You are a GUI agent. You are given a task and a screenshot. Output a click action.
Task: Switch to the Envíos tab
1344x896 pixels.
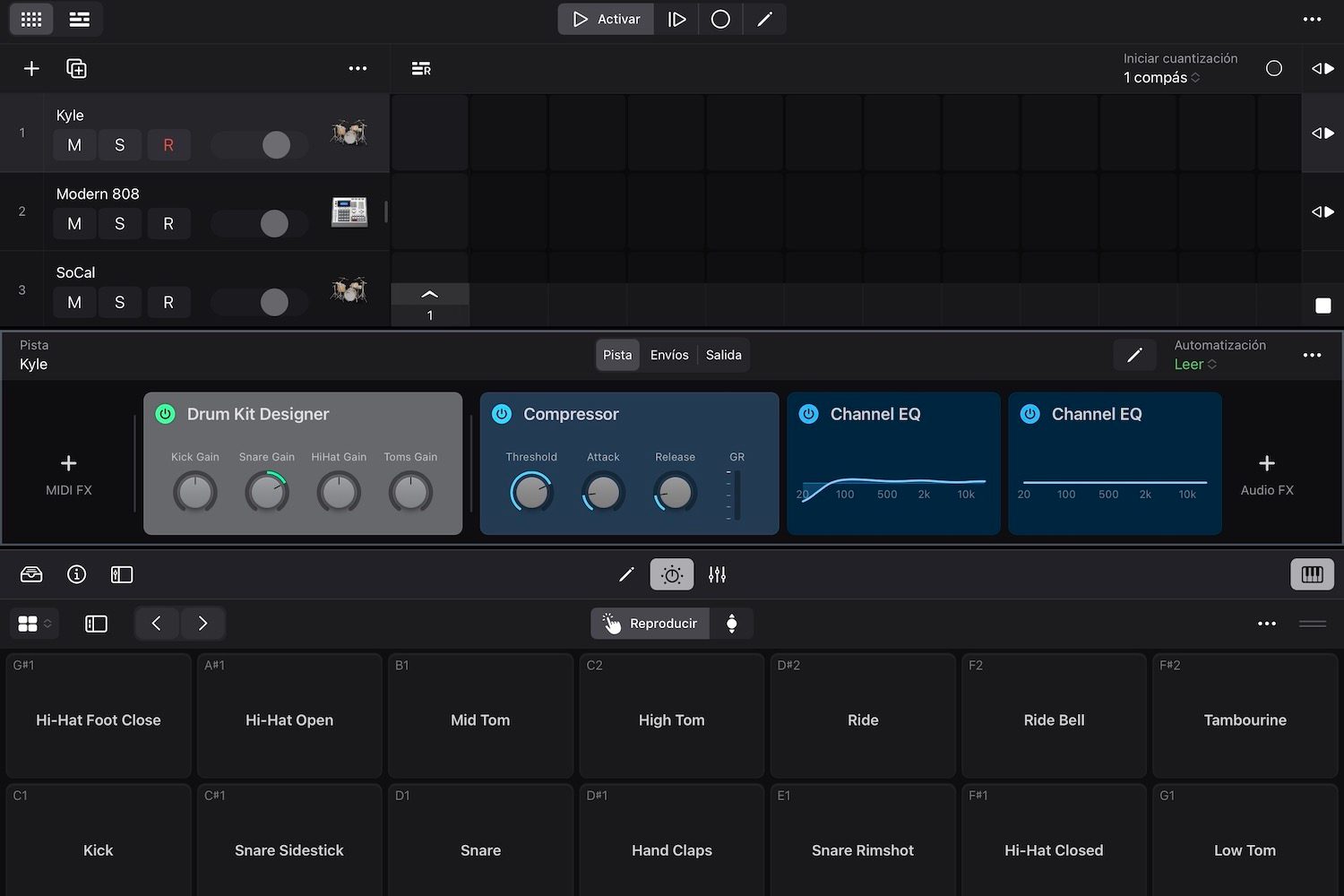[x=668, y=355]
